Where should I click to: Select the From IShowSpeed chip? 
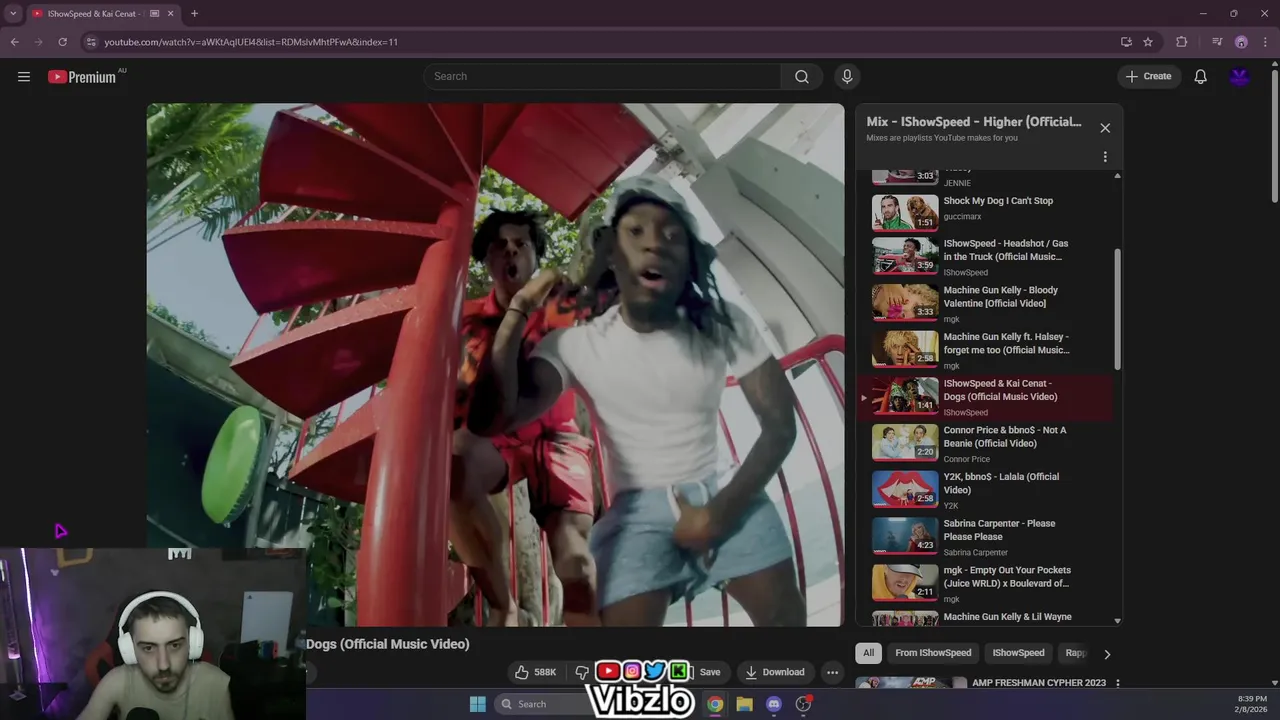(x=933, y=653)
